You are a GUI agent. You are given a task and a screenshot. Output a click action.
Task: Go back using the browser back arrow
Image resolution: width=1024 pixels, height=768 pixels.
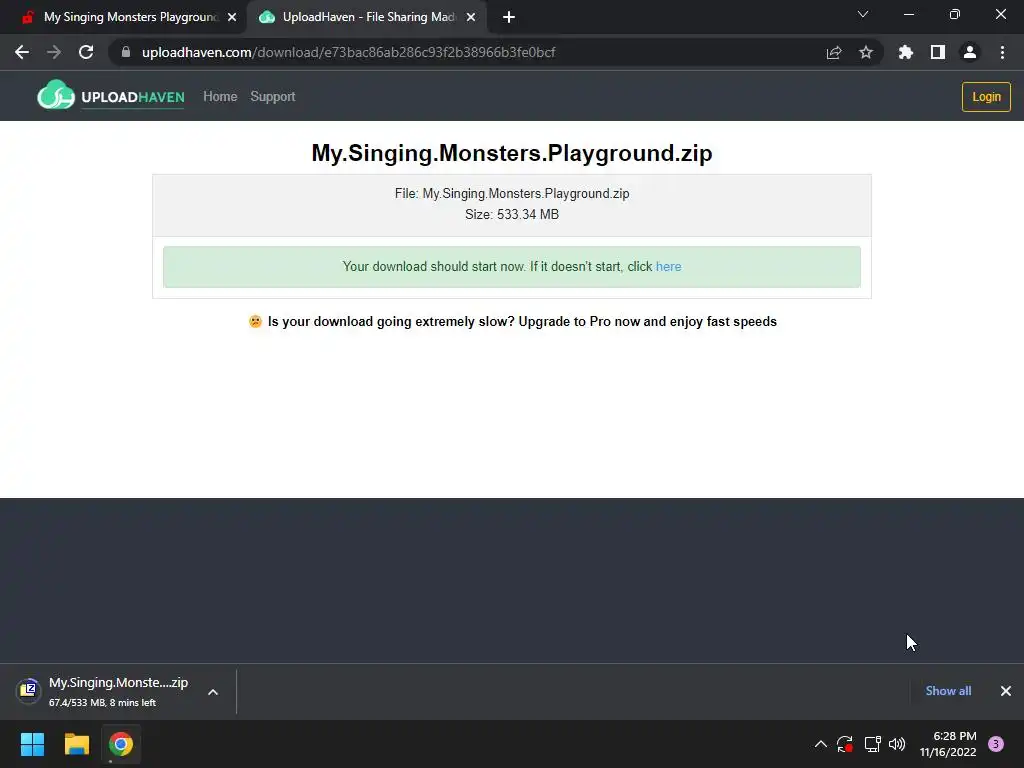pos(22,52)
